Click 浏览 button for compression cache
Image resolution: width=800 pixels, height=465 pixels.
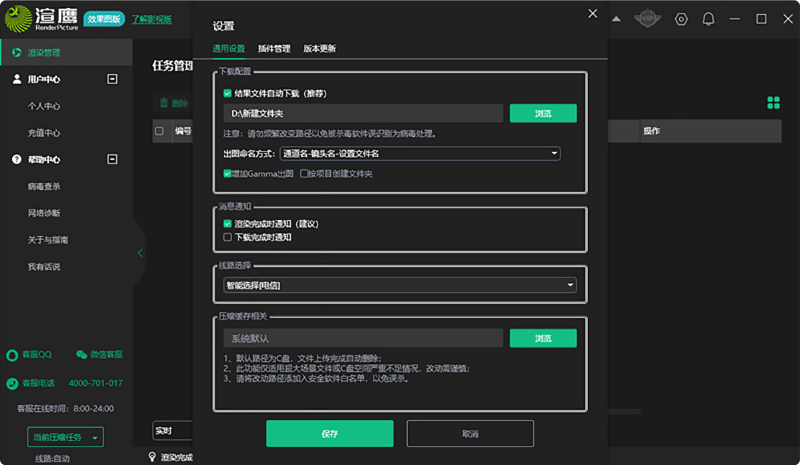click(543, 338)
